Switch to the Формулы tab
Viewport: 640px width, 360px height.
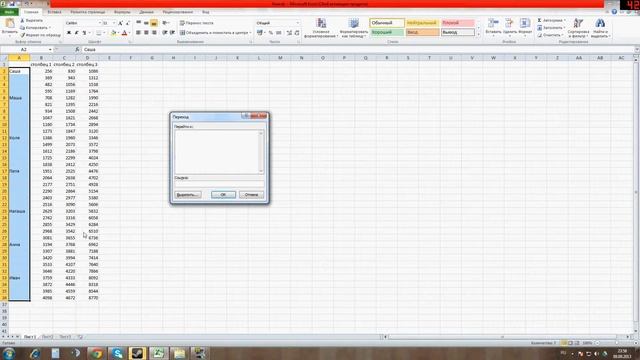pyautogui.click(x=122, y=12)
